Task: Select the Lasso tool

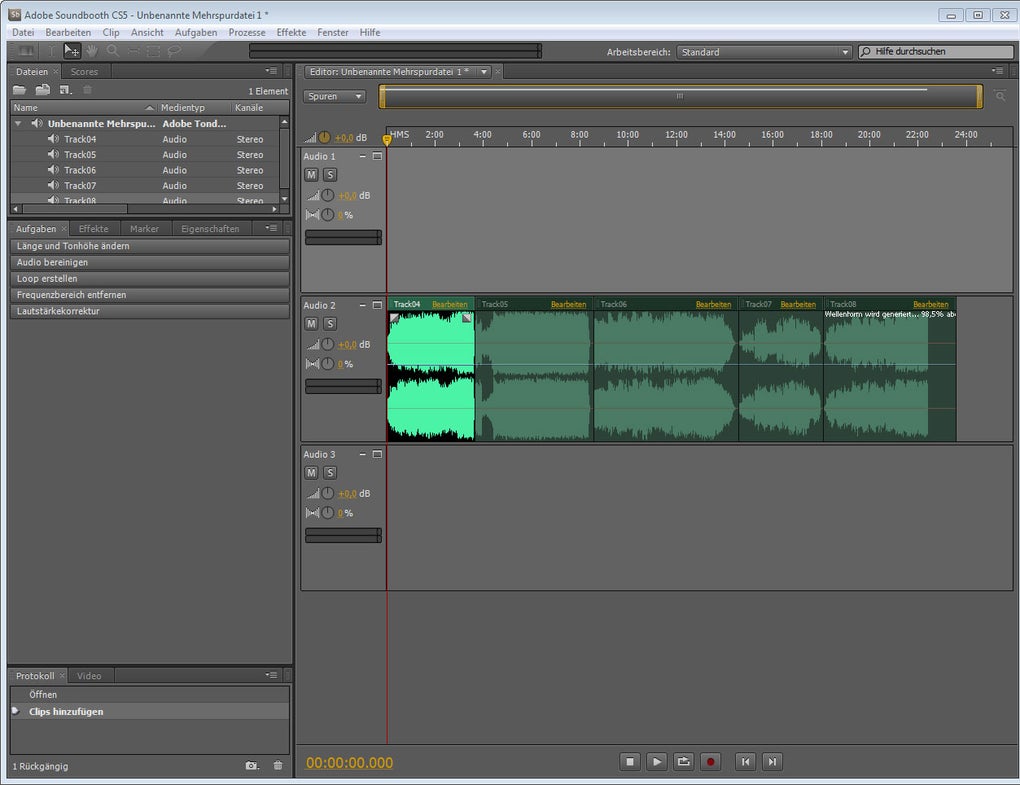Action: [174, 51]
